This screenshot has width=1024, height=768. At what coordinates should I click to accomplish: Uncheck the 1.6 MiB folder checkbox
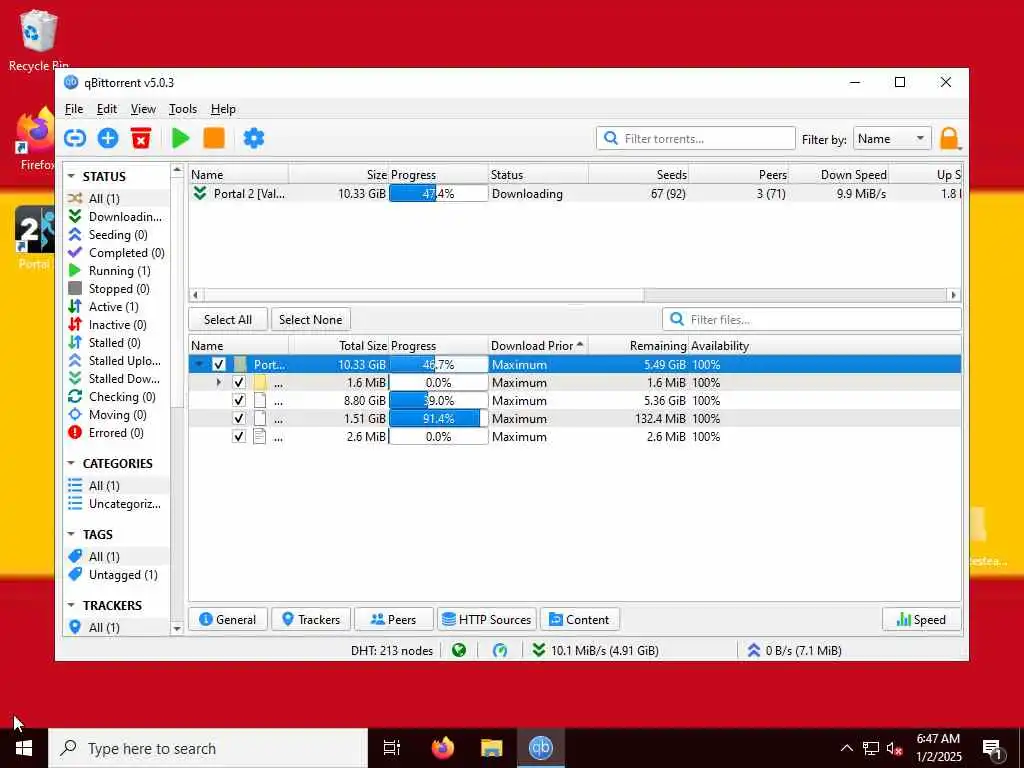coord(239,383)
